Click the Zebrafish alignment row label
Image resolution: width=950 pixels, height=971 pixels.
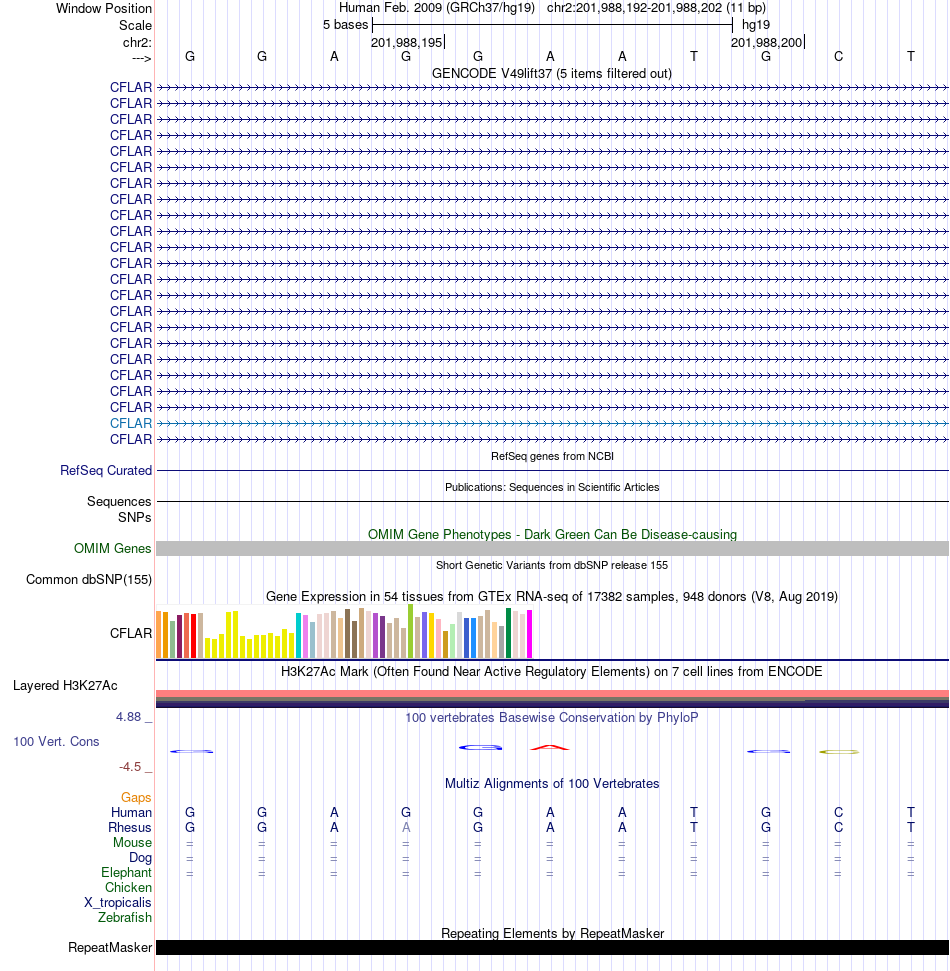coord(124,917)
